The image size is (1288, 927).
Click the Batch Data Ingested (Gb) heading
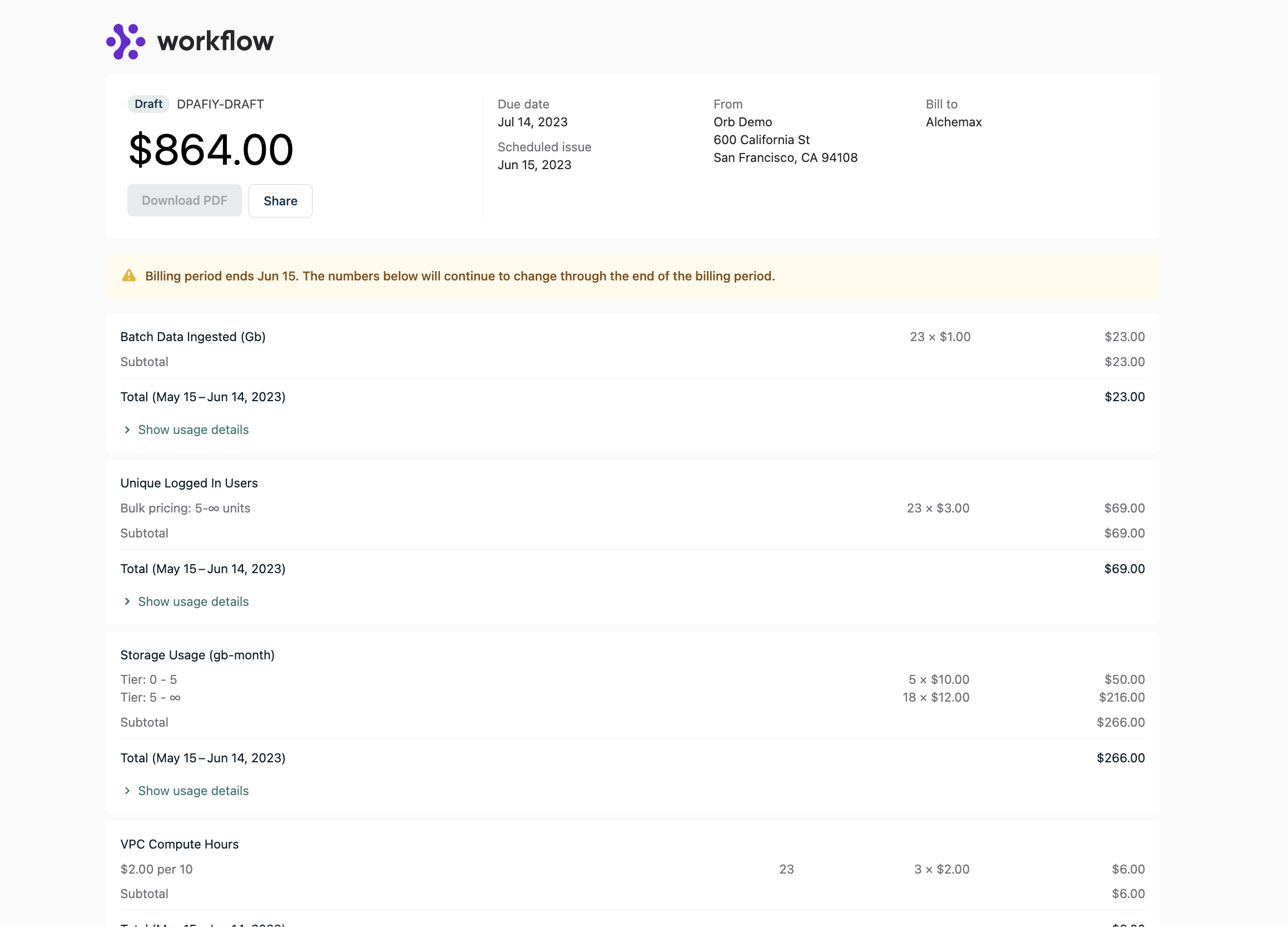[193, 337]
